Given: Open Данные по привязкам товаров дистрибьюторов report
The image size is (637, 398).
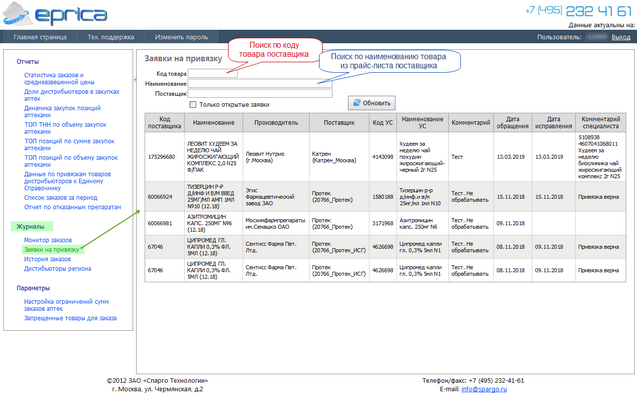Looking at the screenshot, I should 67,181.
